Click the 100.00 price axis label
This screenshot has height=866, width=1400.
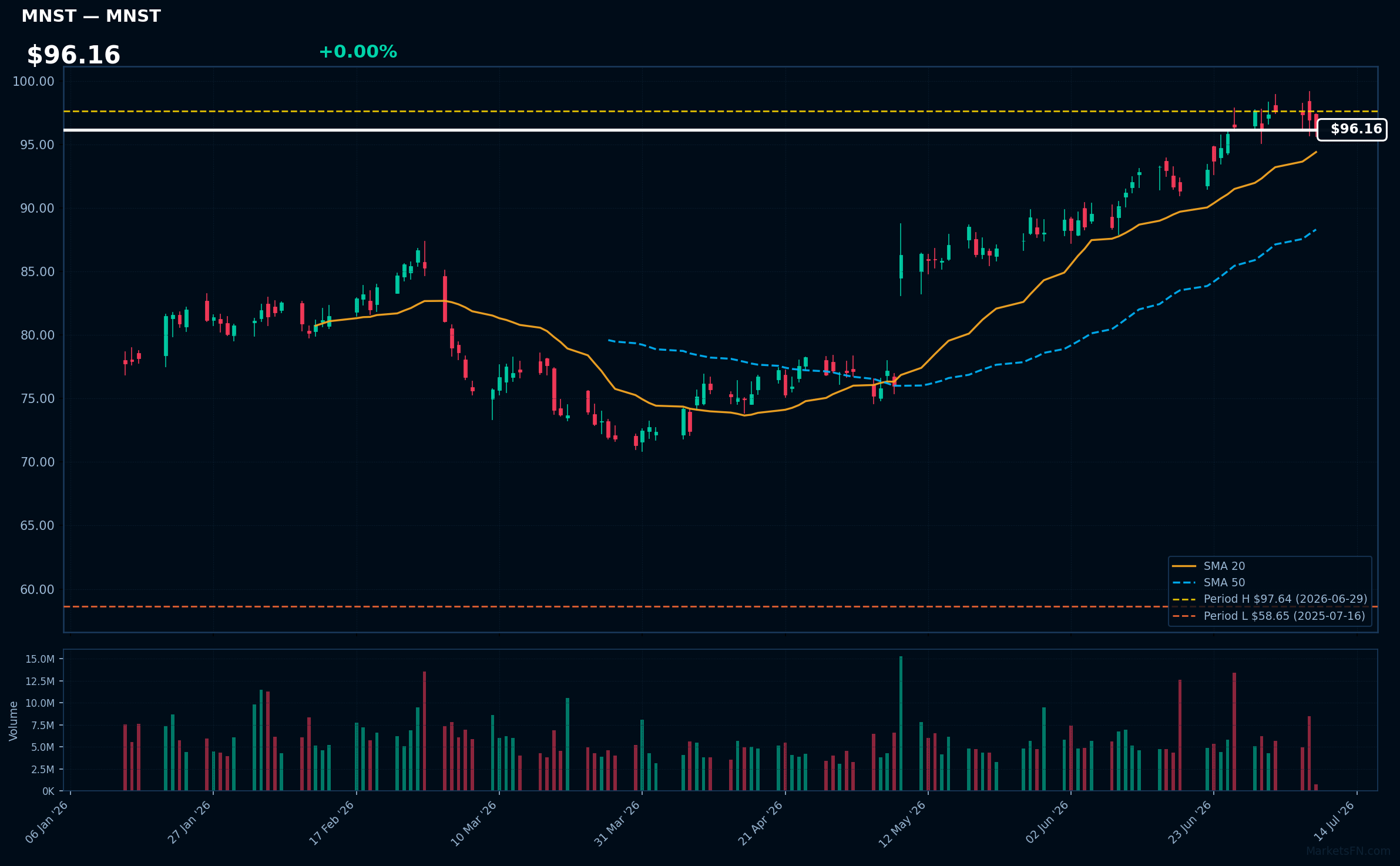(33, 81)
